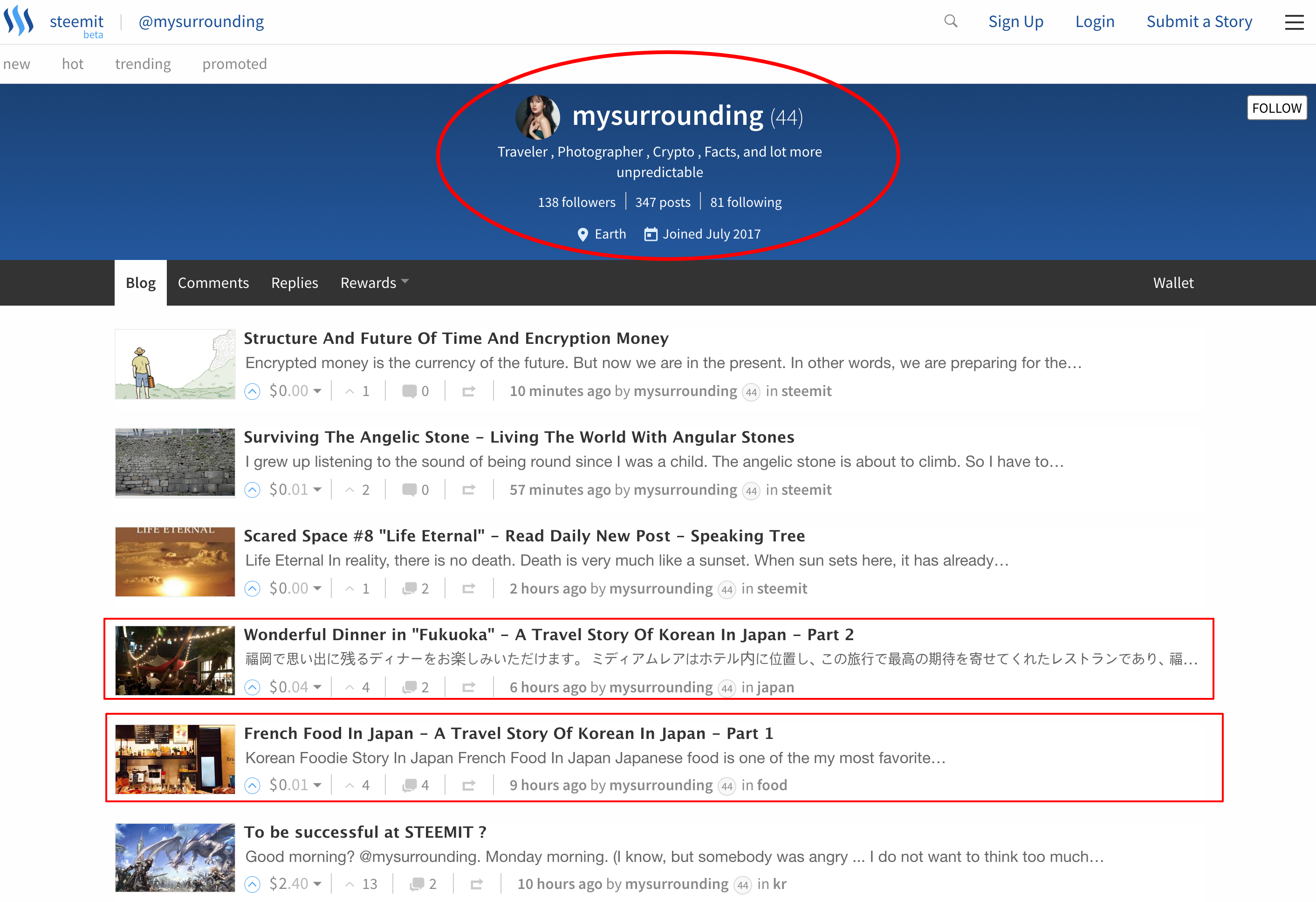Click Submit a Story link
Image resolution: width=1316 pixels, height=902 pixels.
(x=1199, y=21)
